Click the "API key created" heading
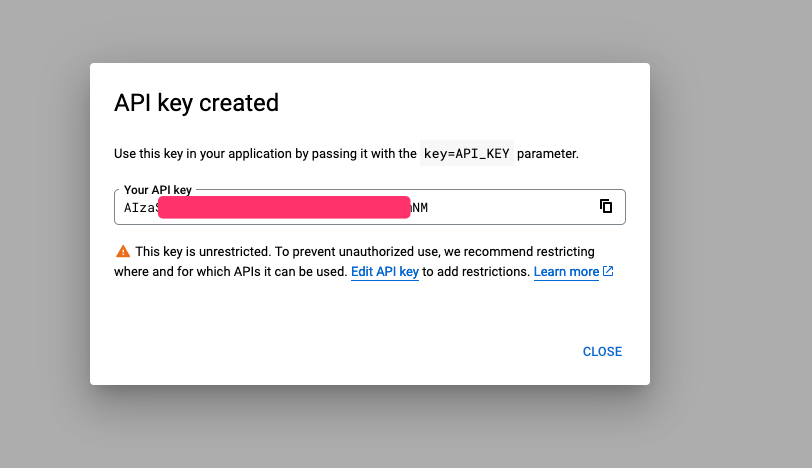 tap(196, 102)
